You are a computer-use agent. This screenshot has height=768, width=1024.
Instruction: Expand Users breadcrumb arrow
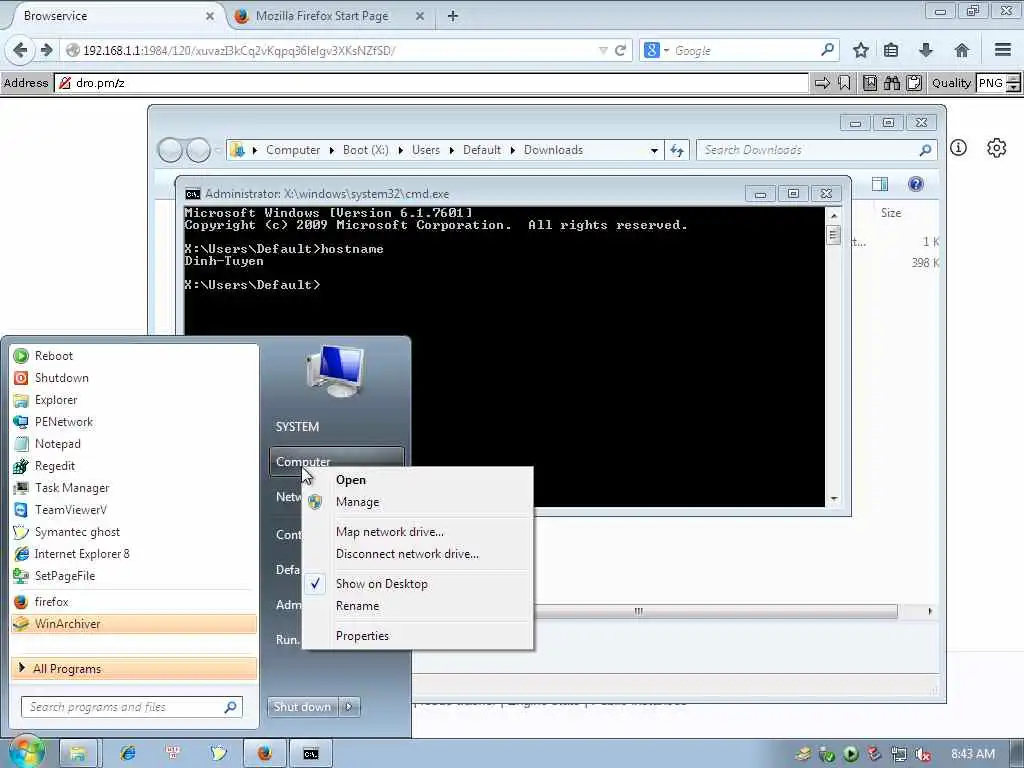coord(451,150)
